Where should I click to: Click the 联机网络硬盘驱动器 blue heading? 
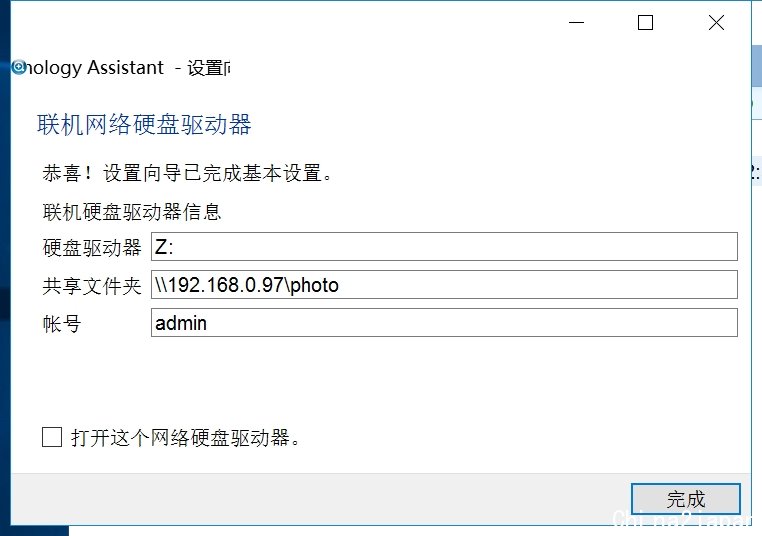point(144,124)
